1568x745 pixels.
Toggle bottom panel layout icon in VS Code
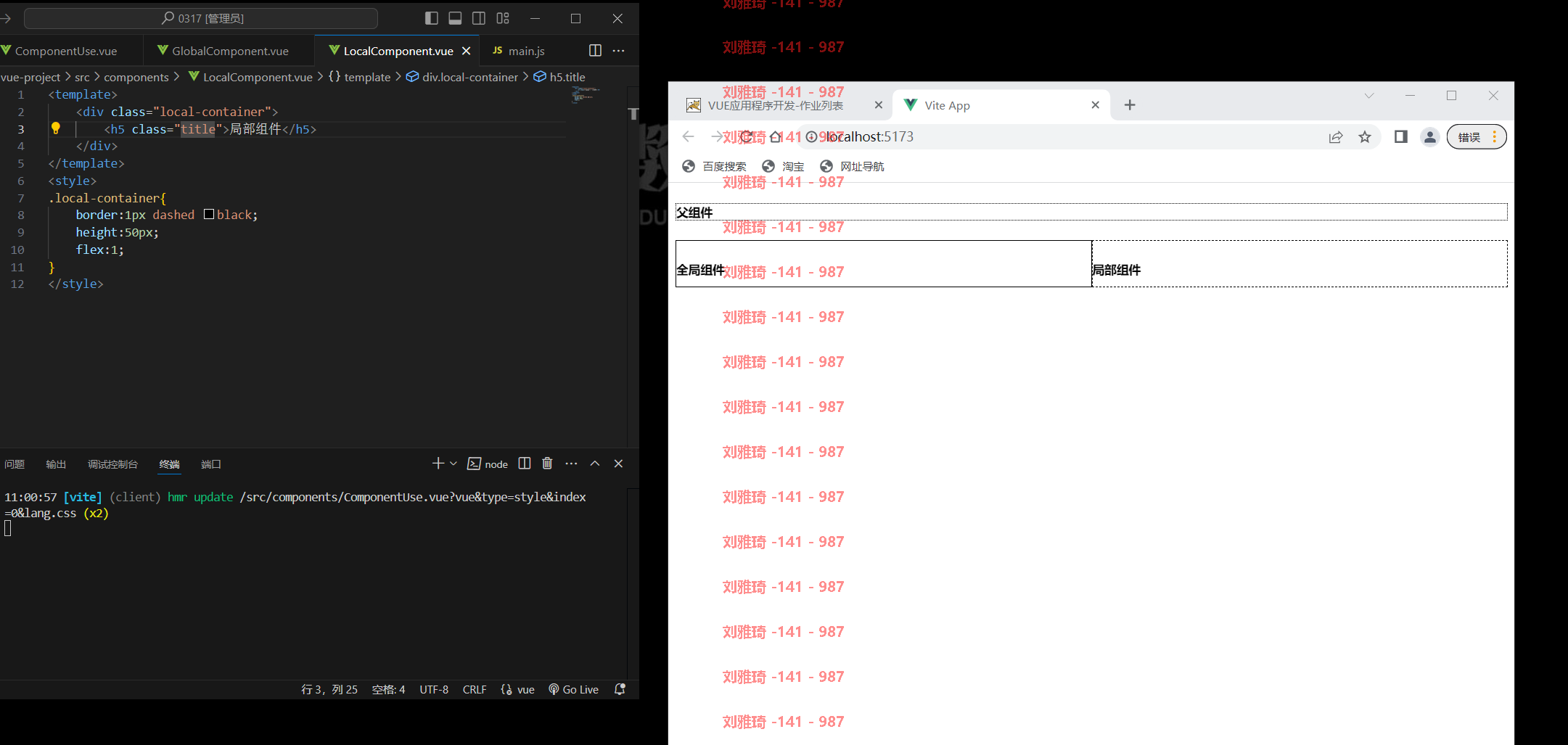point(455,18)
